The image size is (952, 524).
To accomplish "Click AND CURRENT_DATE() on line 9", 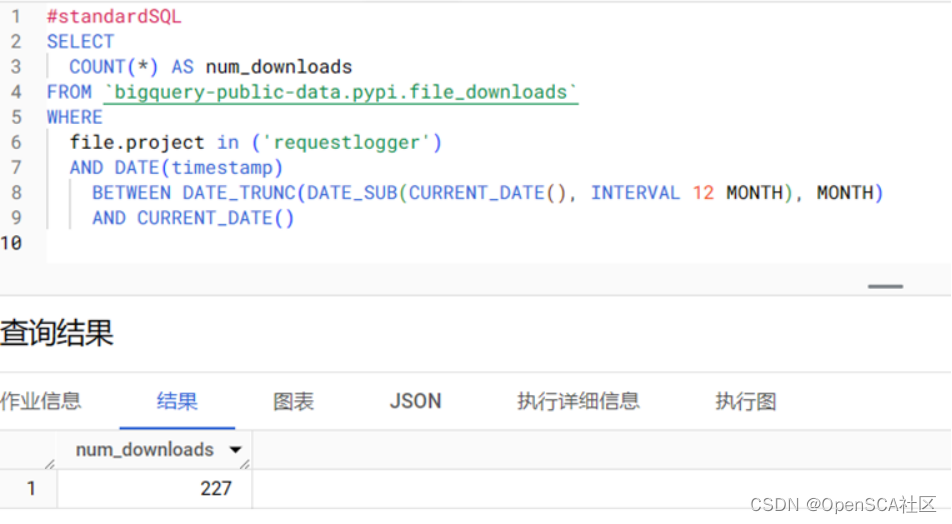I will click(193, 218).
